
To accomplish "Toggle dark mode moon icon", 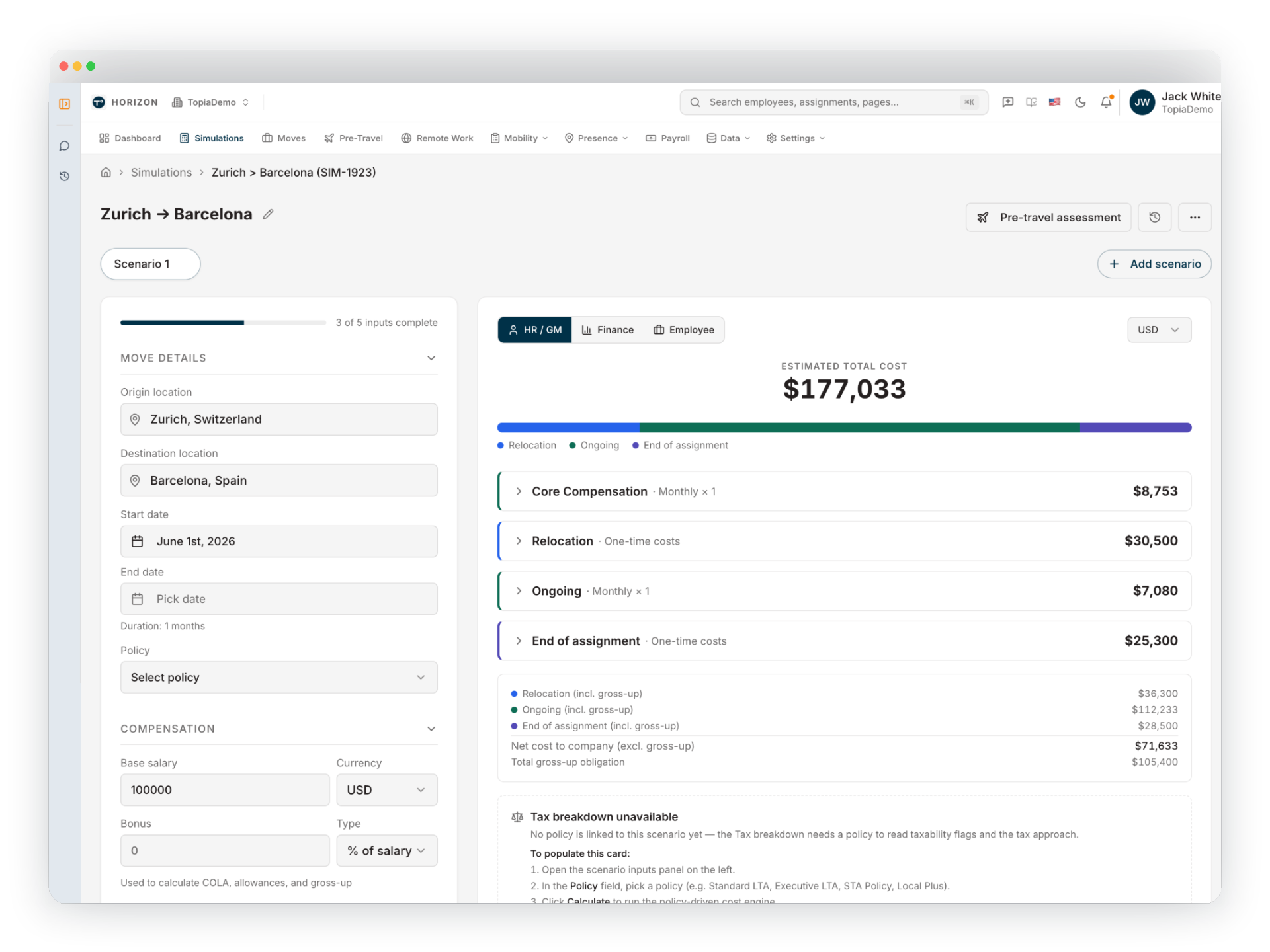I will [x=1080, y=102].
